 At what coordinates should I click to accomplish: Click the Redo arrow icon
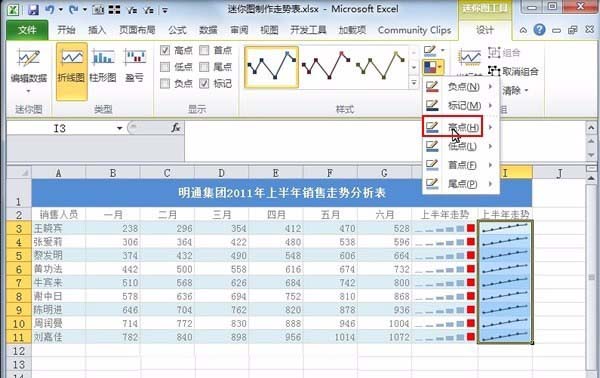[x=73, y=9]
